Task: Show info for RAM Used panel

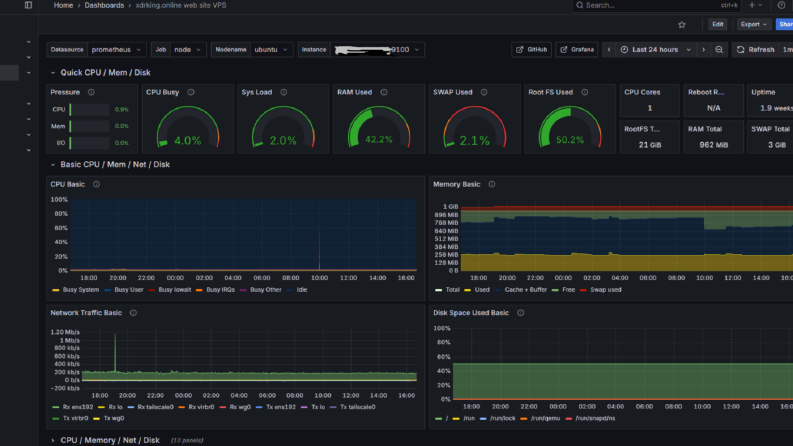Action: point(384,92)
